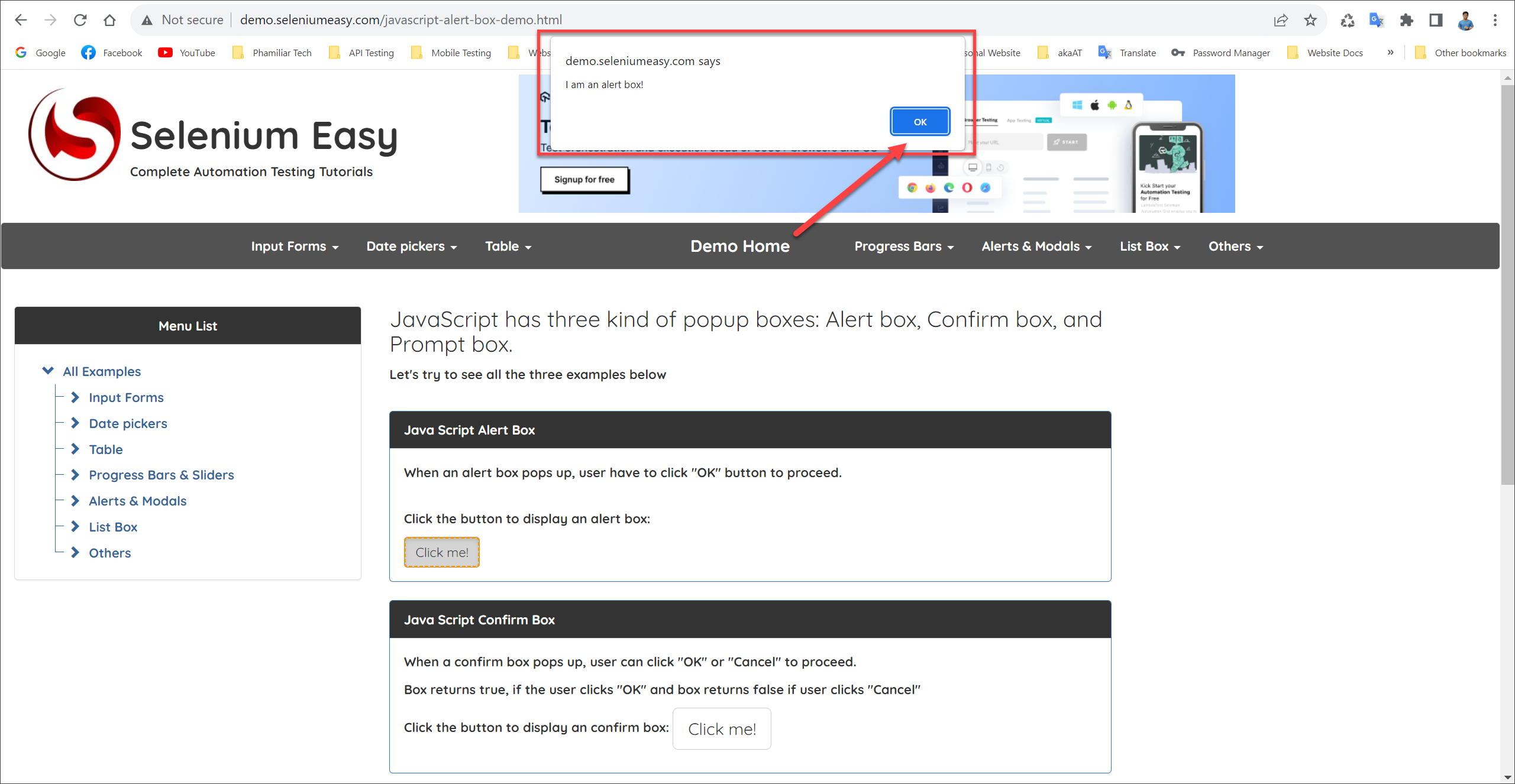Click the OK button in alert dialog

pyautogui.click(x=920, y=122)
